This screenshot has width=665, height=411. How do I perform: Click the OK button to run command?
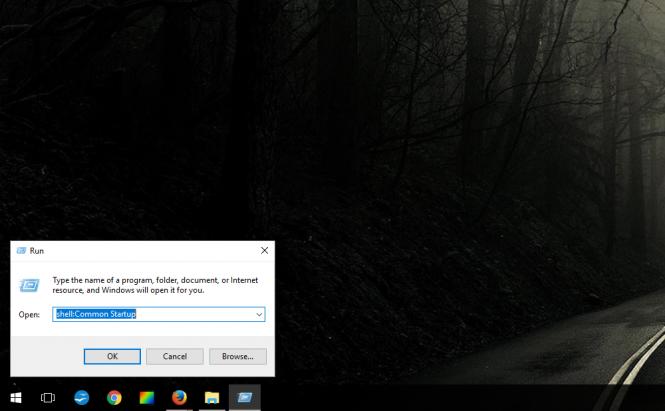(112, 356)
